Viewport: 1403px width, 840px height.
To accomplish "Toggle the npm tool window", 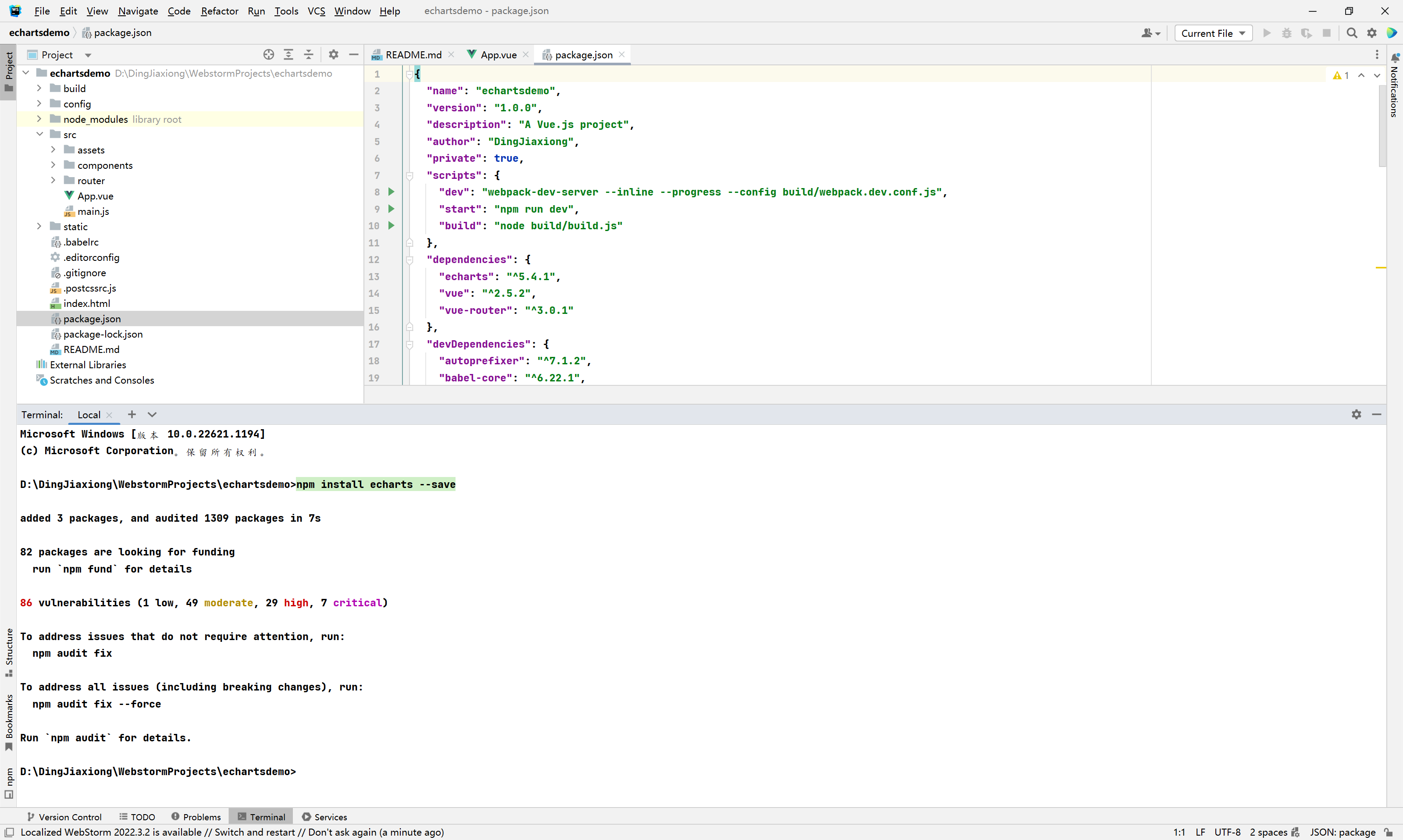I will (x=8, y=782).
